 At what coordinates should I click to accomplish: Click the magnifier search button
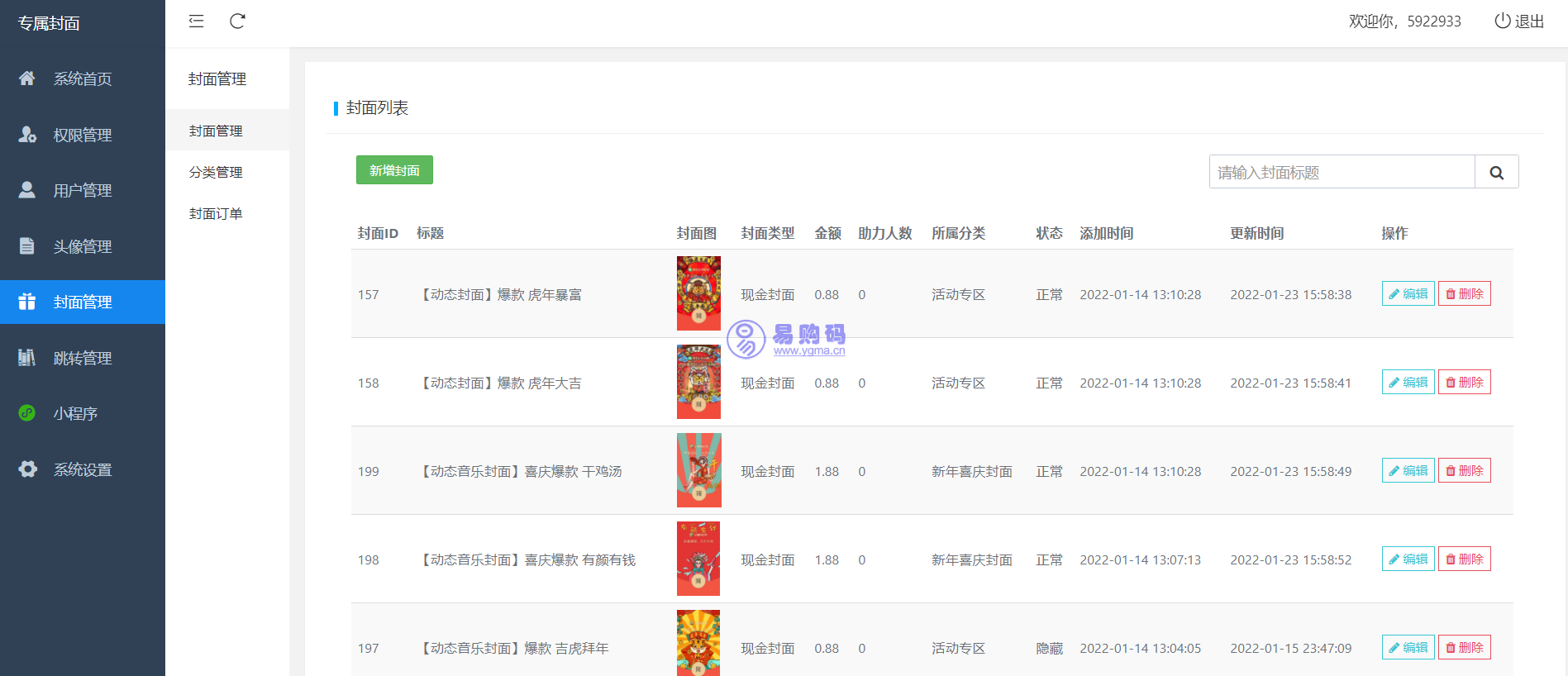click(x=1496, y=172)
